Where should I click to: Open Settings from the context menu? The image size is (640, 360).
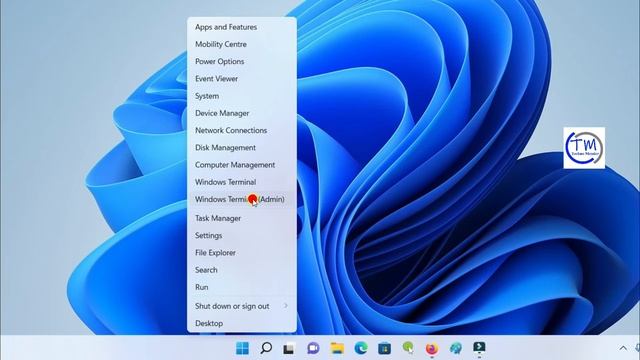(242, 236)
